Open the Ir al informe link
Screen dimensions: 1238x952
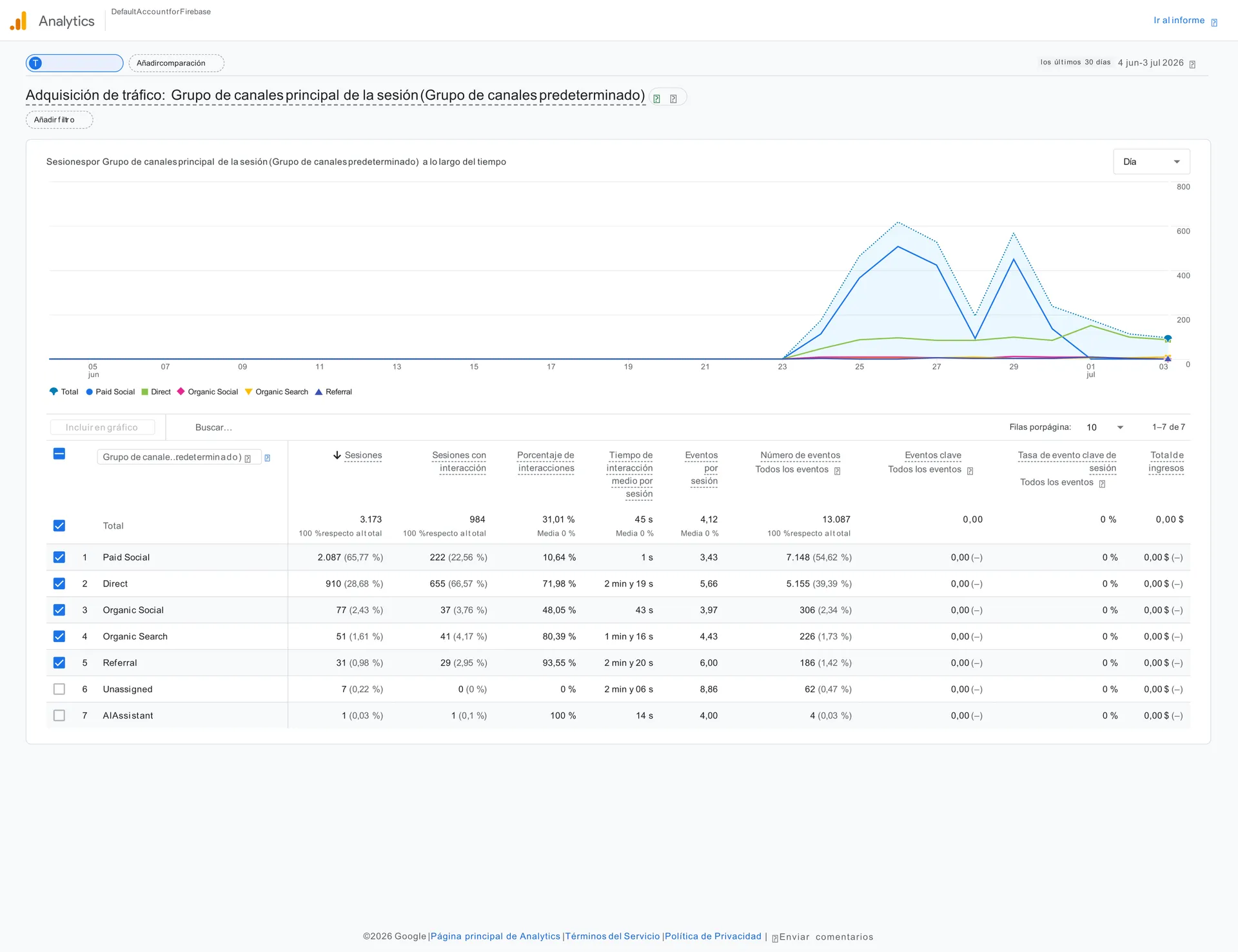[x=1179, y=21]
